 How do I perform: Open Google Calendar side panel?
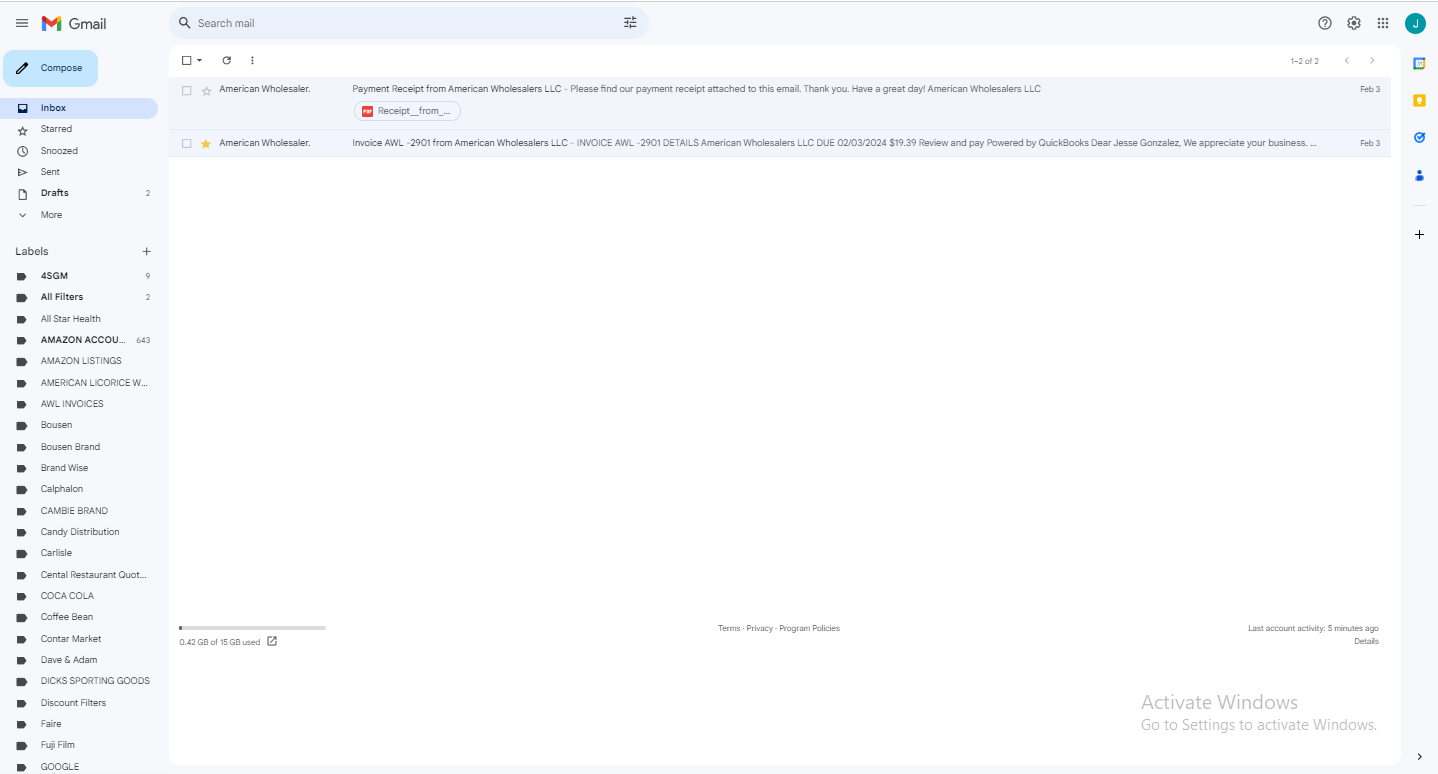(x=1419, y=63)
